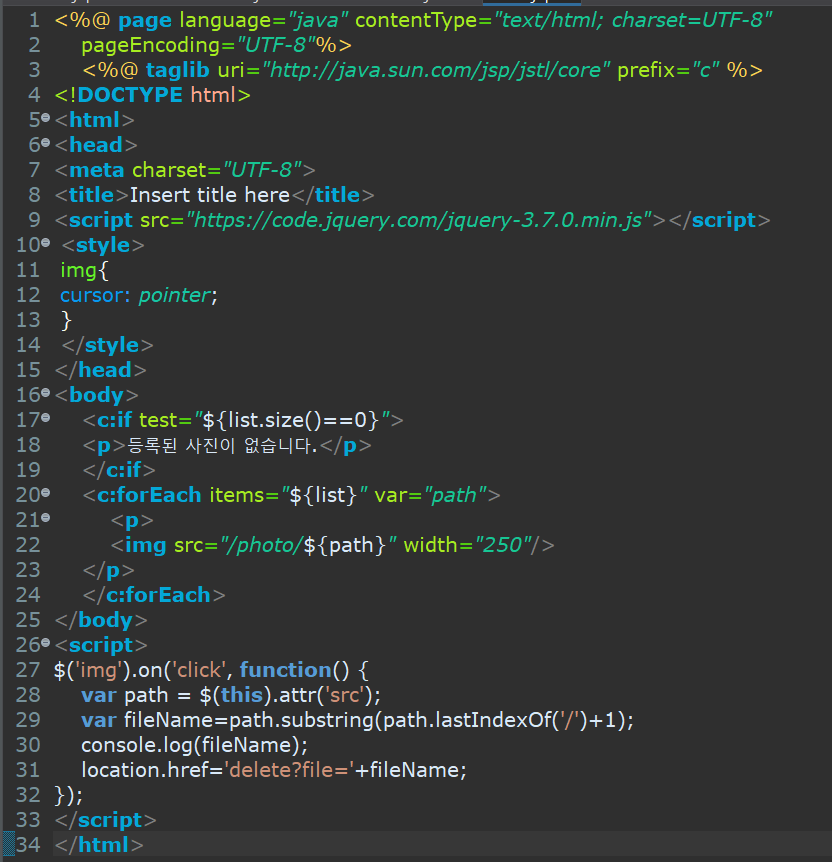This screenshot has width=832, height=862.
Task: Collapse the script fold marker on line 26
Action: (x=46, y=642)
